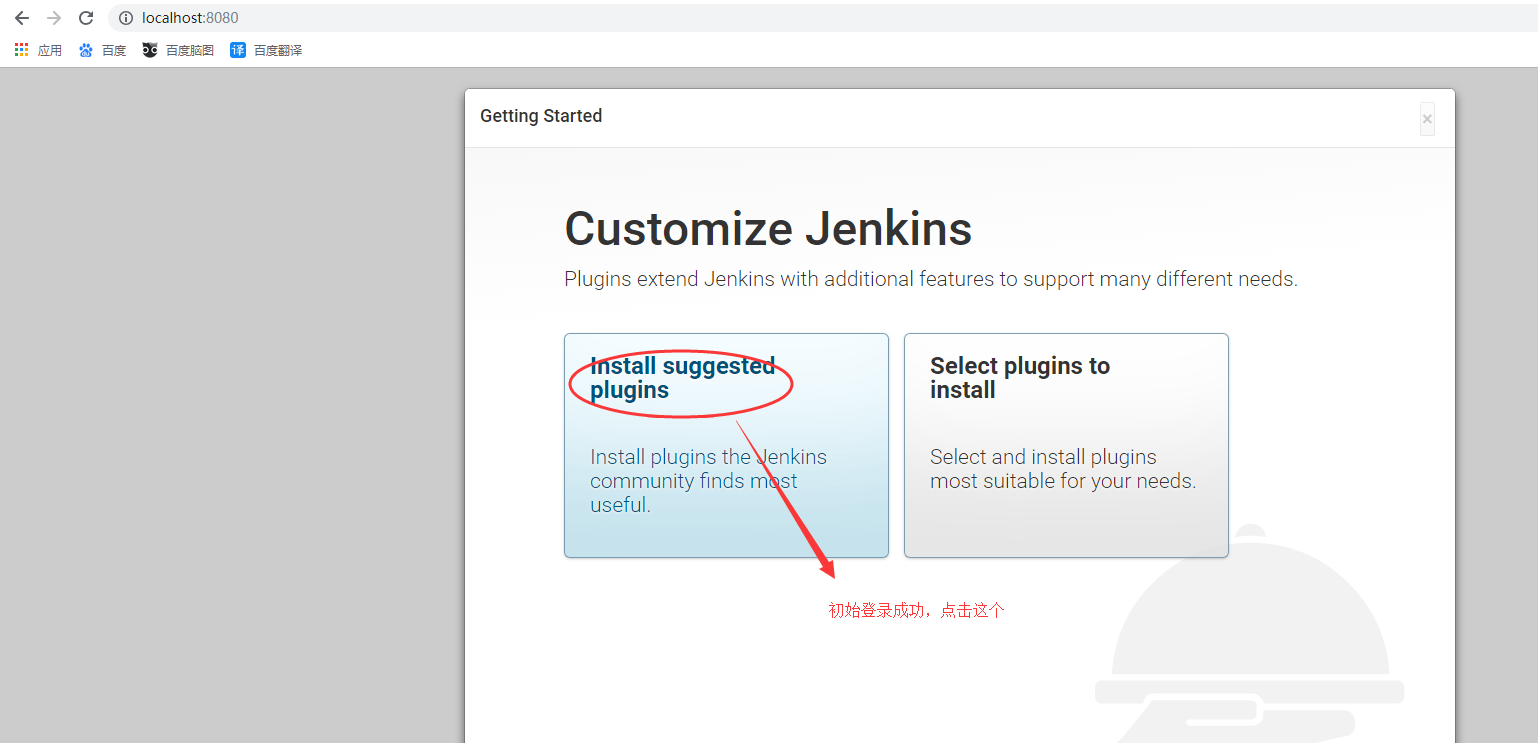
Task: Click the Customize Jenkins heading
Action: click(x=768, y=229)
